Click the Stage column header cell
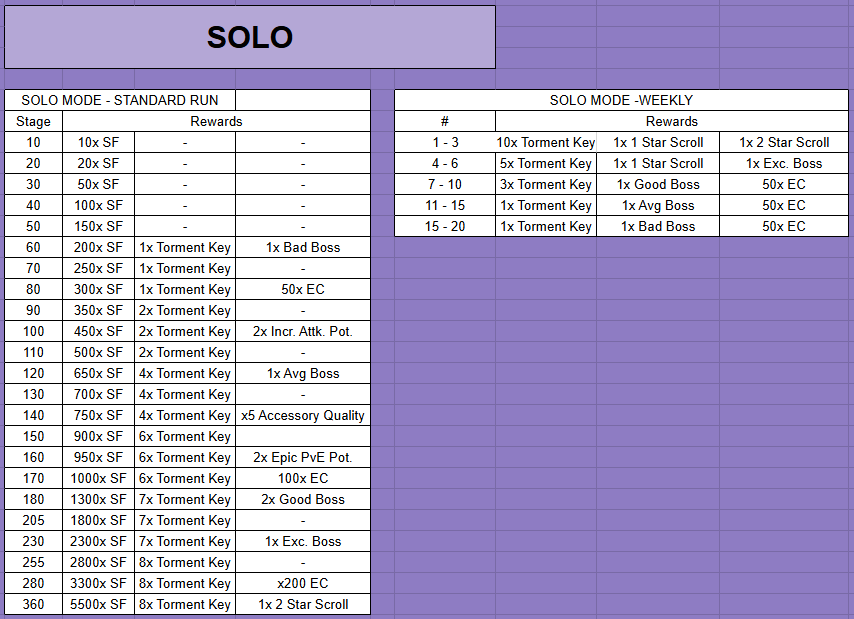 pyautogui.click(x=33, y=121)
